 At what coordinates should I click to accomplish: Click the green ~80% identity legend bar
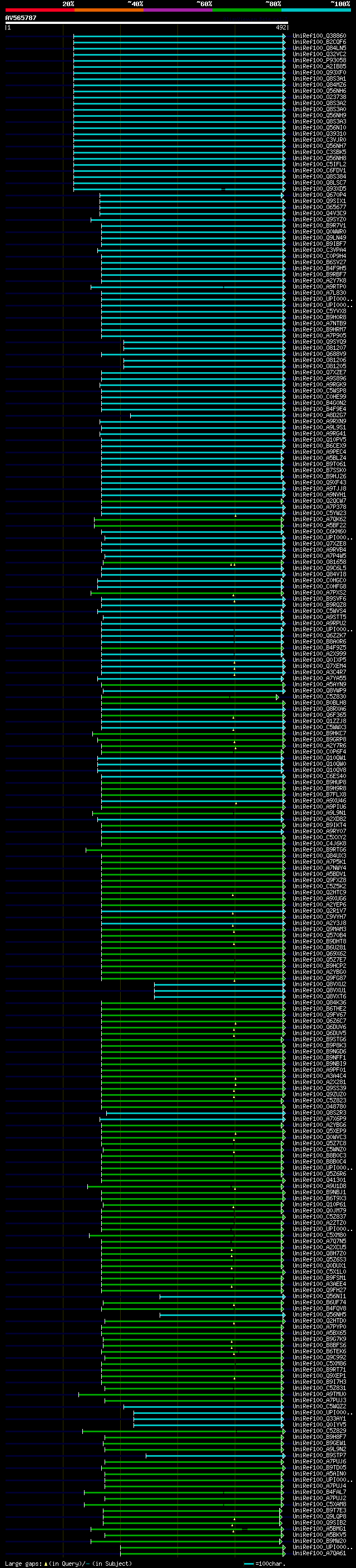click(x=247, y=10)
